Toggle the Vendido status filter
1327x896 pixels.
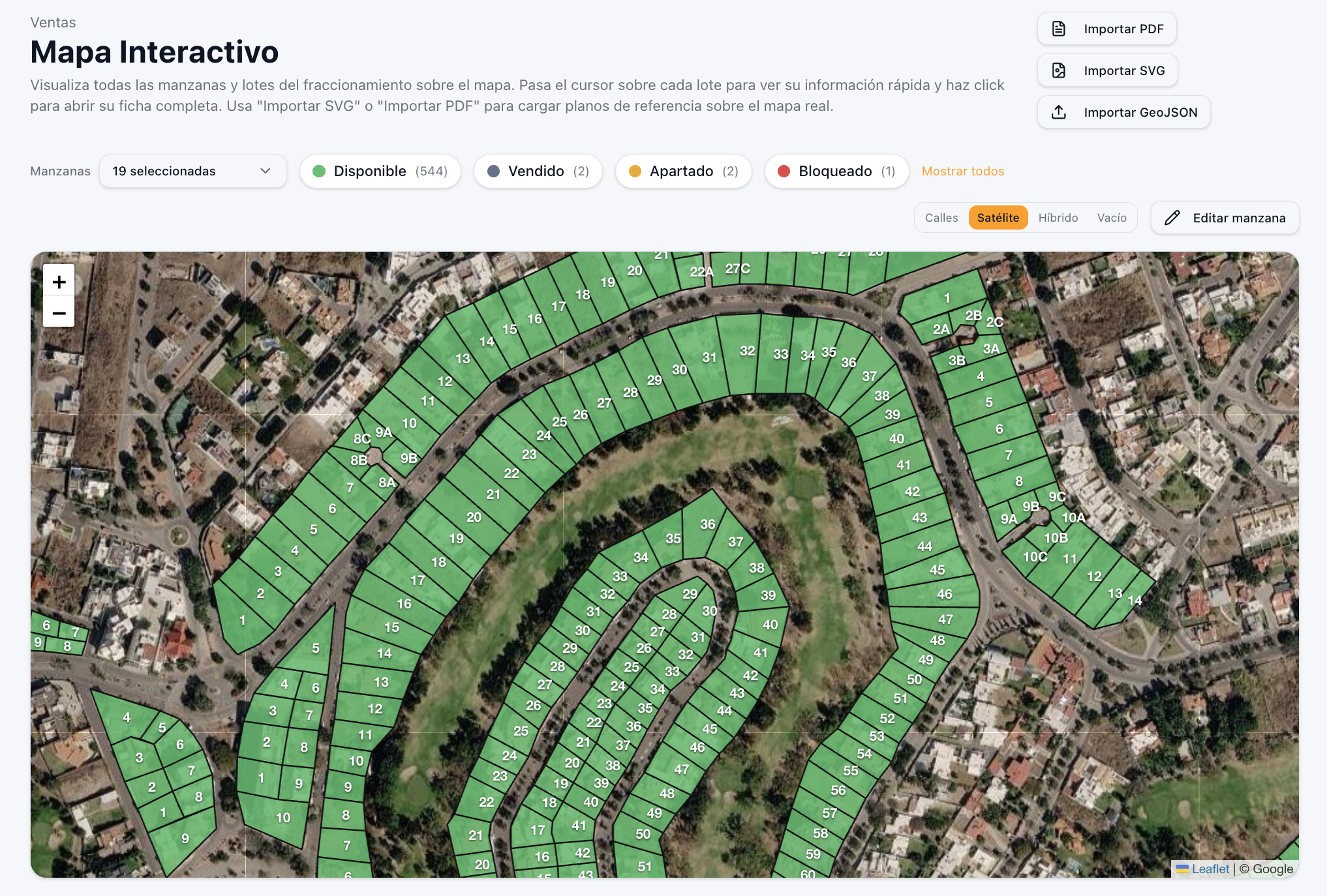click(538, 171)
